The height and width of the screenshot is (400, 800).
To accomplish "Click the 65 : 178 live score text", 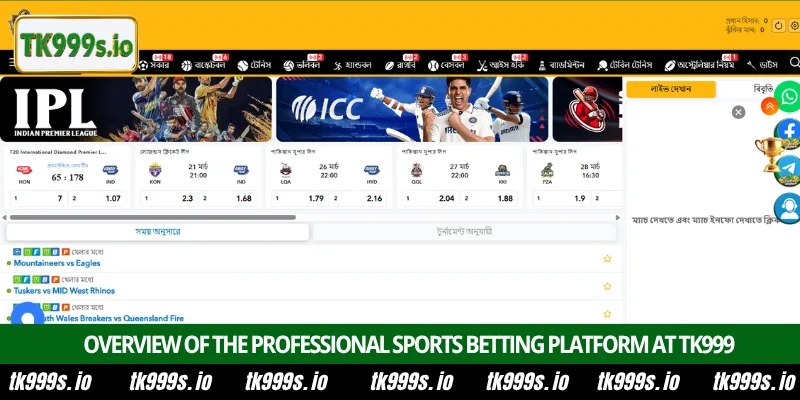I will click(x=67, y=178).
